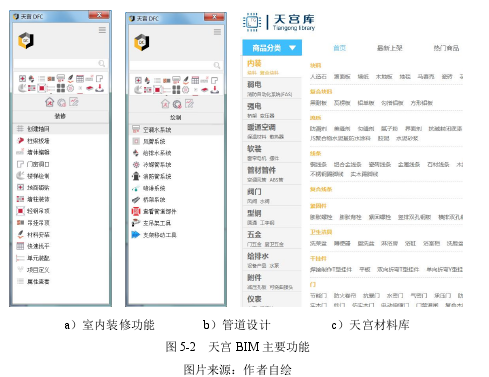Click the 空调水系统 icon in the list

click(x=136, y=129)
